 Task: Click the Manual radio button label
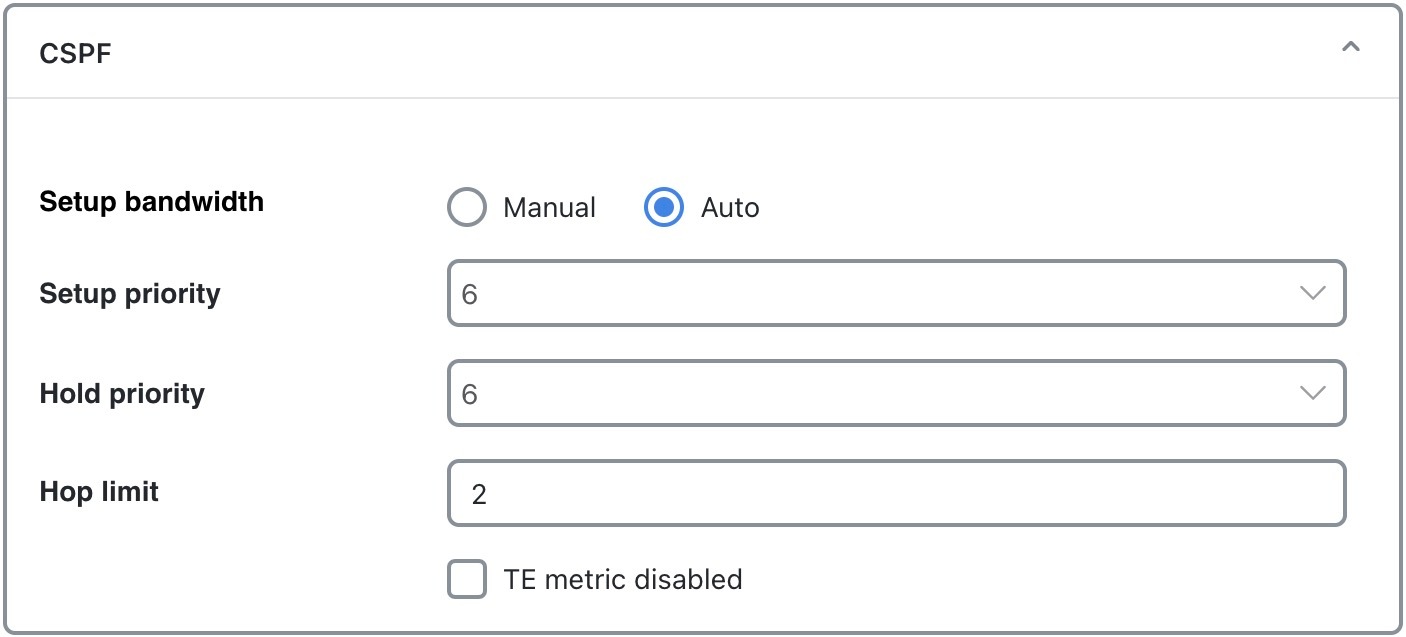548,207
